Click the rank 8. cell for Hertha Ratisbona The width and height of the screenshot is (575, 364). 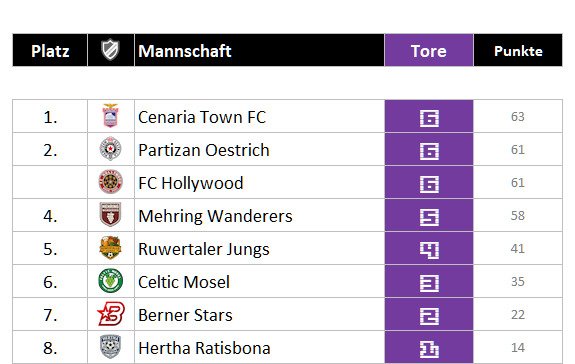pos(50,348)
